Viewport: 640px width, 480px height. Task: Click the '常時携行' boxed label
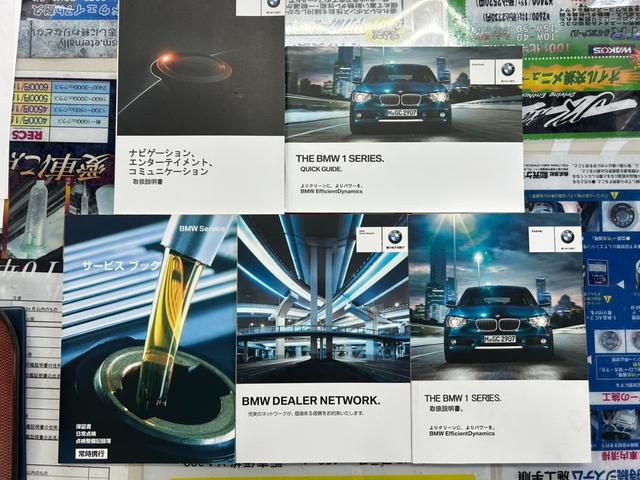coord(91,453)
